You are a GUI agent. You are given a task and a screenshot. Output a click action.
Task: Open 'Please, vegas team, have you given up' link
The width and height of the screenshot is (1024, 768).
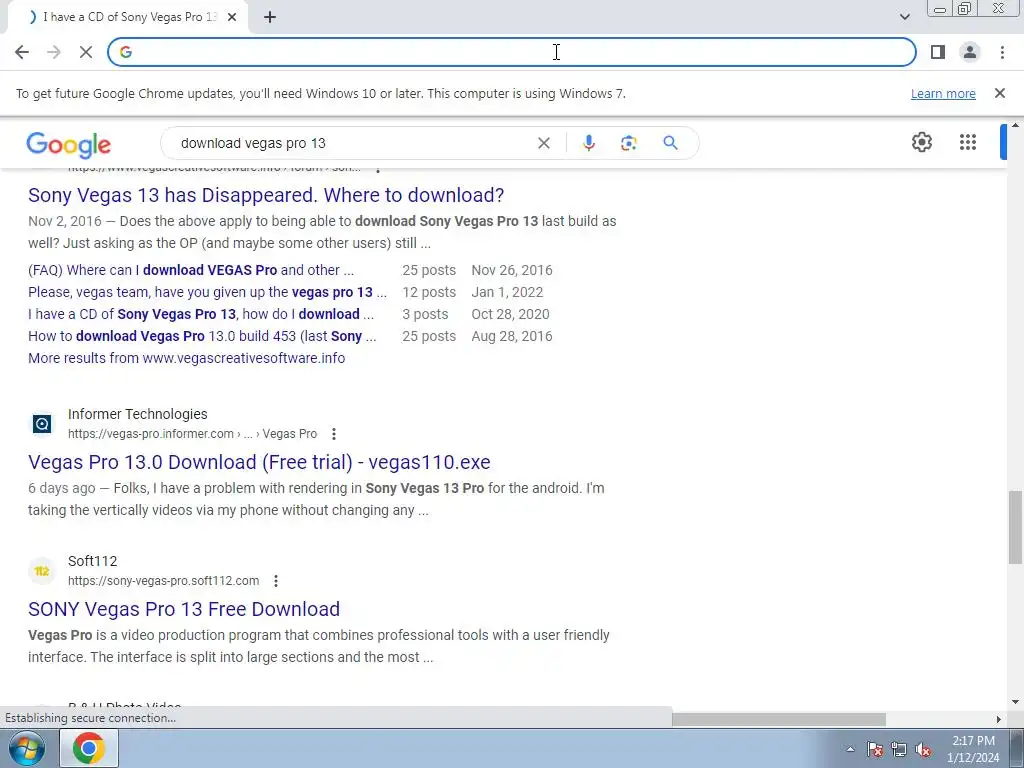point(207,292)
